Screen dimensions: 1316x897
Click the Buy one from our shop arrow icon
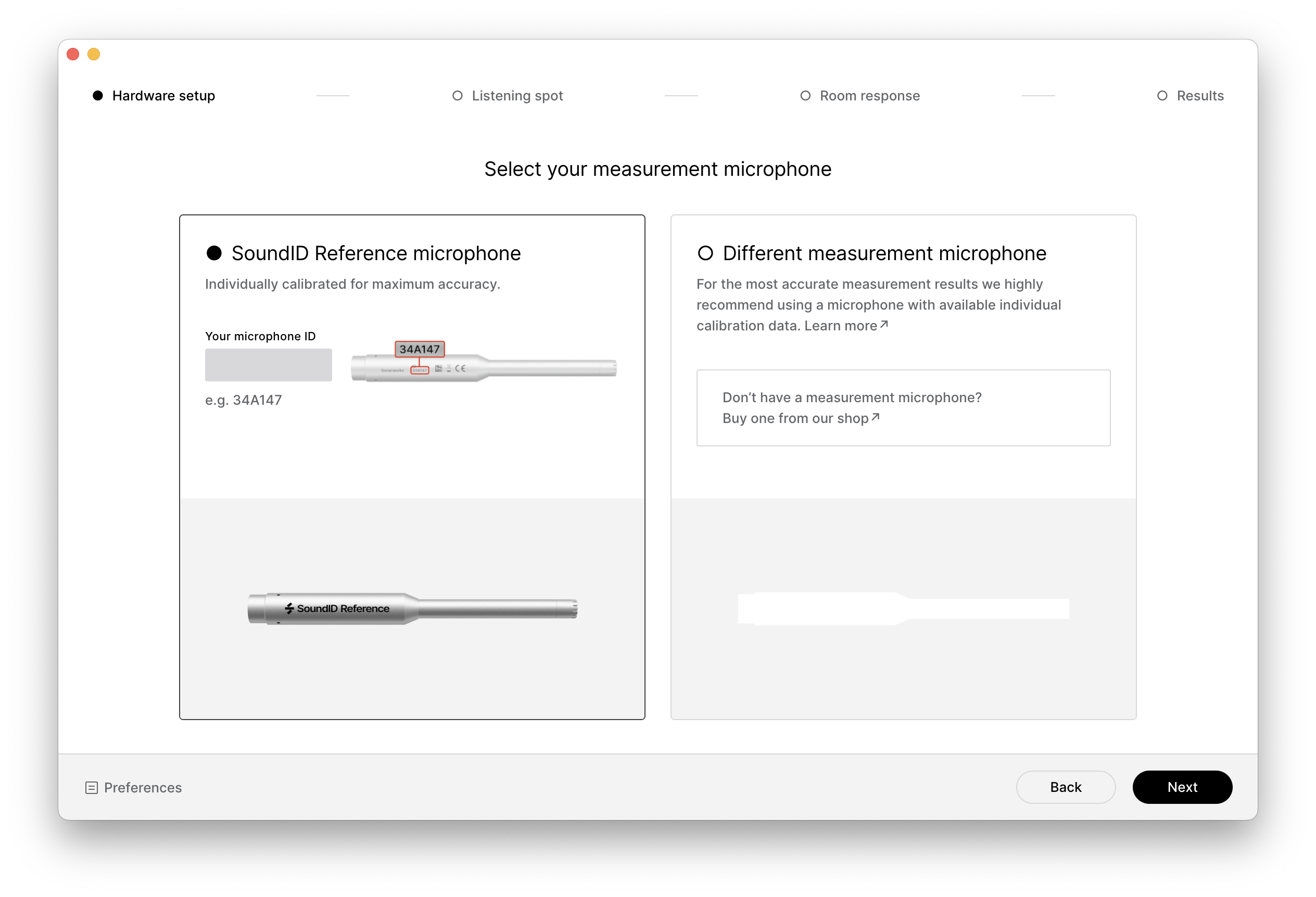[x=876, y=417]
